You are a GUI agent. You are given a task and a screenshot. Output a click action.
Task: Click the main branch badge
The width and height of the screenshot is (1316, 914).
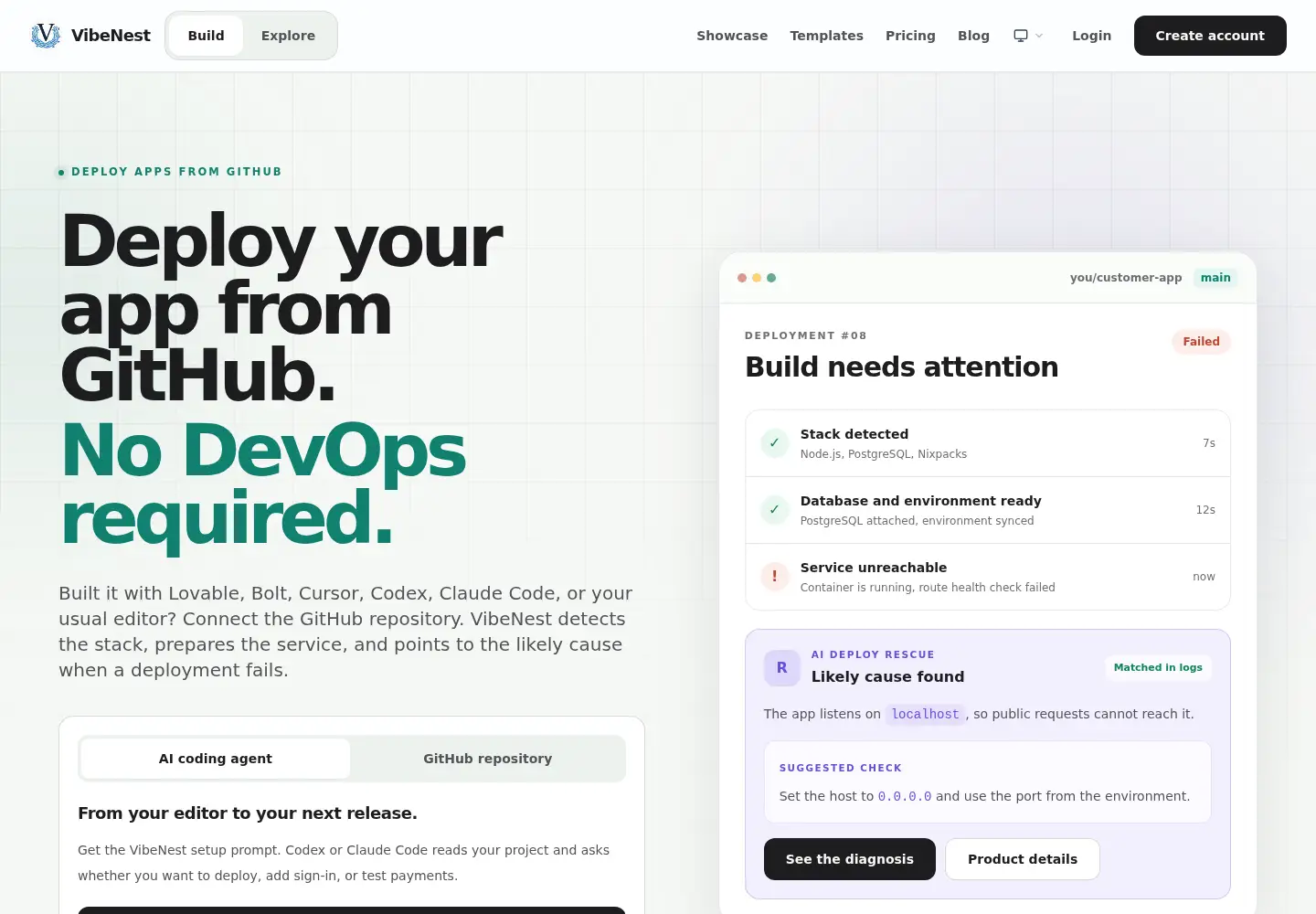(1215, 278)
